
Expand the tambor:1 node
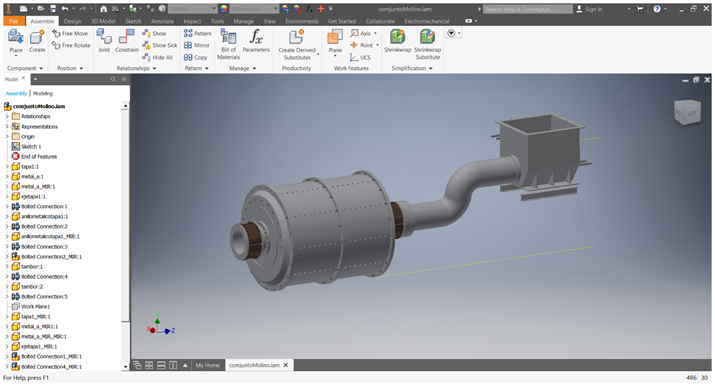coord(7,267)
